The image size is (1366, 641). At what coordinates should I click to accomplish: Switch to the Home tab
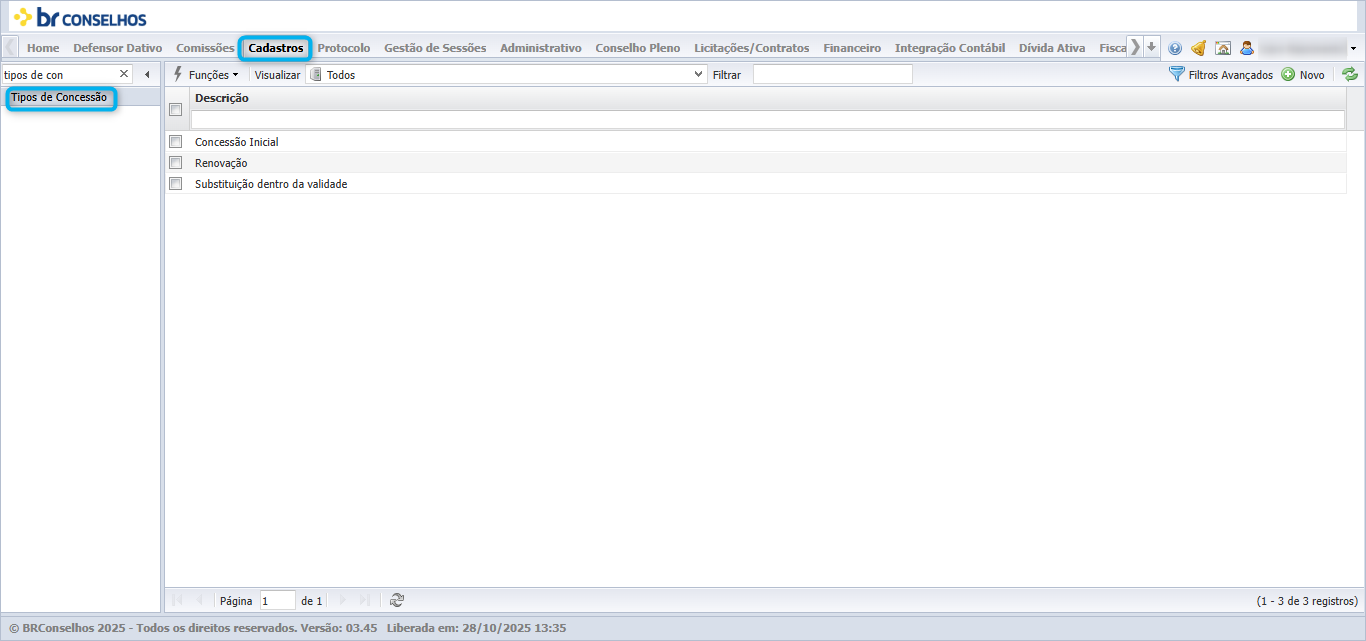43,48
